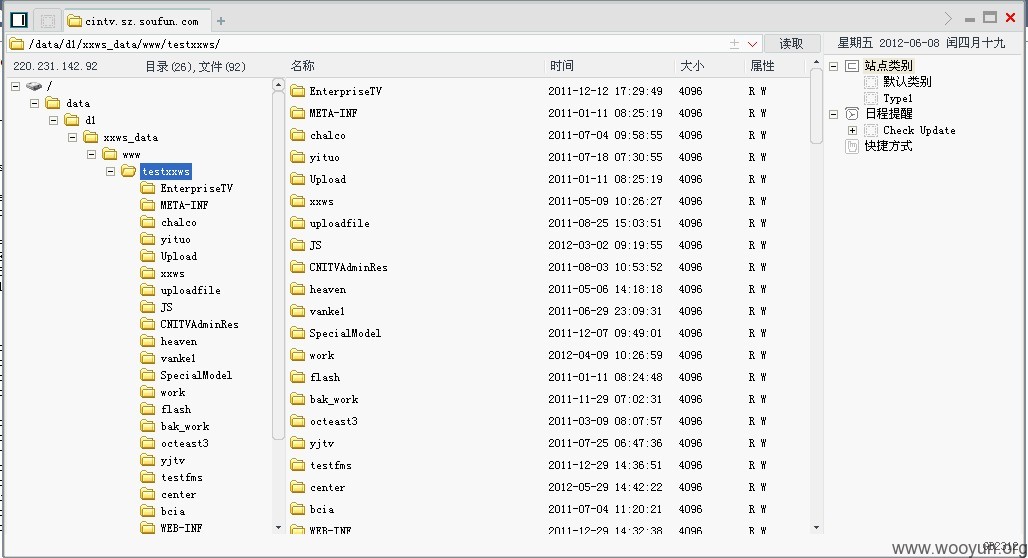This screenshot has height=558, width=1028.
Task: Select WEB-INF folder in left tree
Action: pos(181,528)
